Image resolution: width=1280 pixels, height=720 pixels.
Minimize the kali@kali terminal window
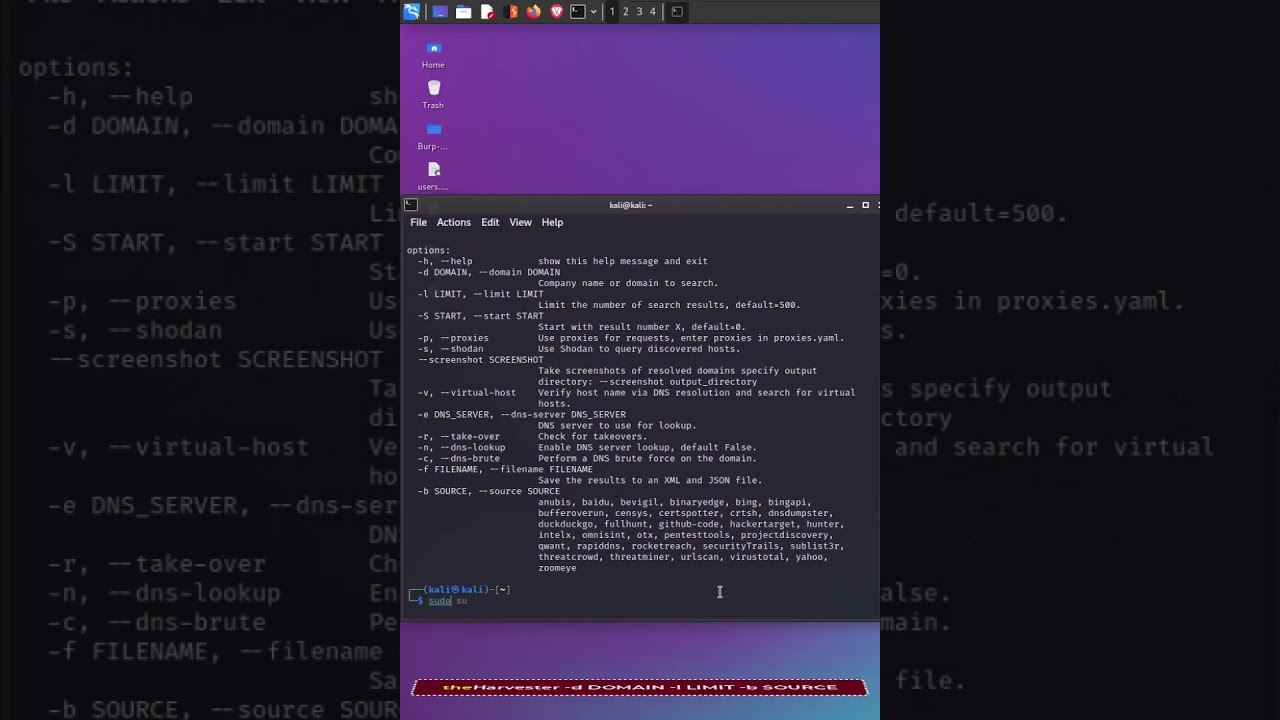850,205
